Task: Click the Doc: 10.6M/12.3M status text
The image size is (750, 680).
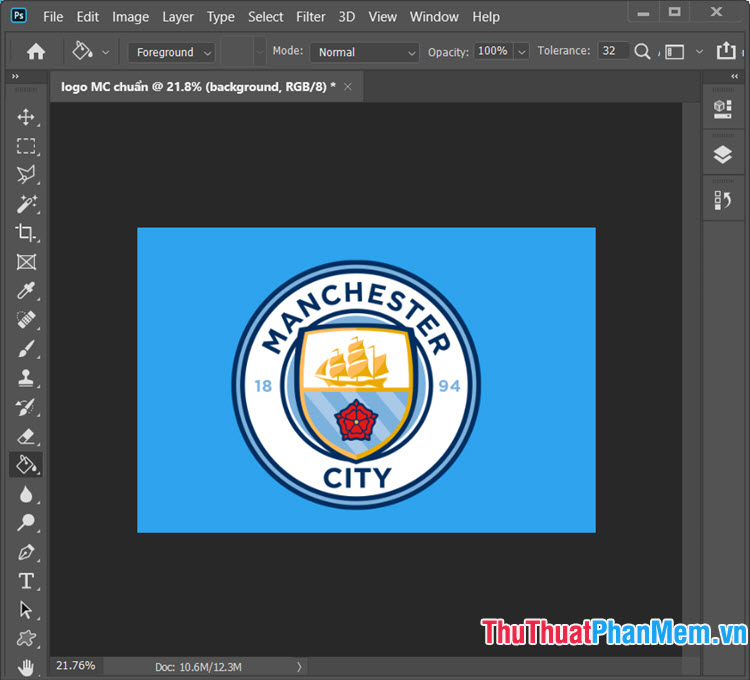Action: pyautogui.click(x=199, y=667)
